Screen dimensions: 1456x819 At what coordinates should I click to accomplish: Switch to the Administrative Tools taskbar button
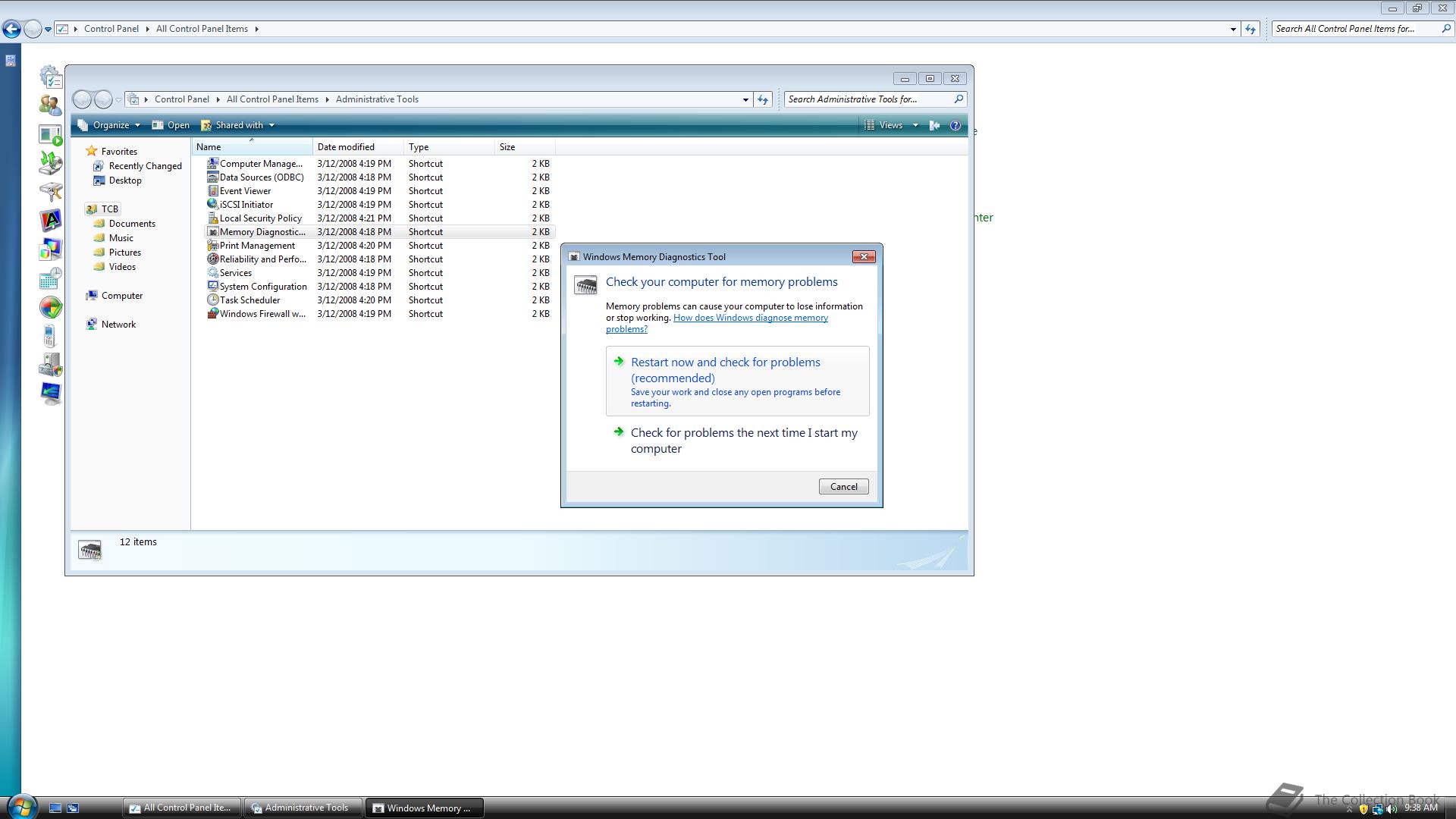click(x=303, y=808)
